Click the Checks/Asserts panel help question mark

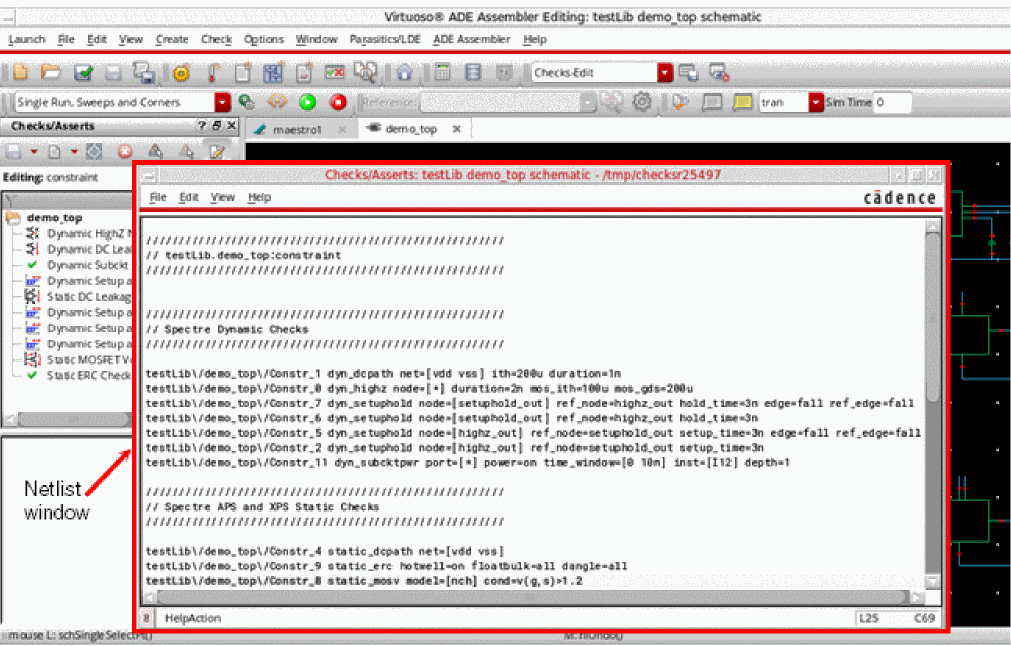(202, 125)
